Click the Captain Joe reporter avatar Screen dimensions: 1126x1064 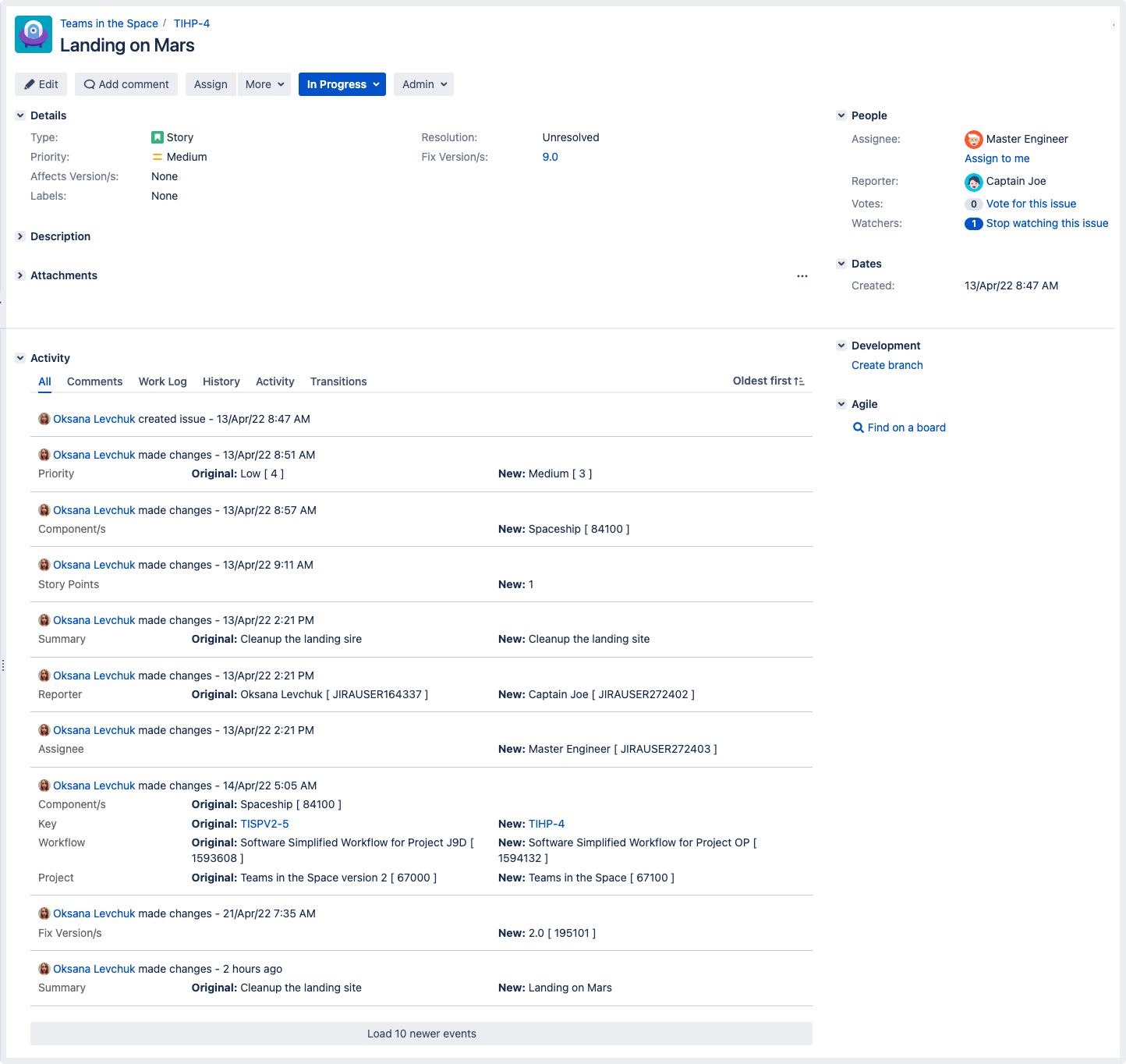coord(973,182)
